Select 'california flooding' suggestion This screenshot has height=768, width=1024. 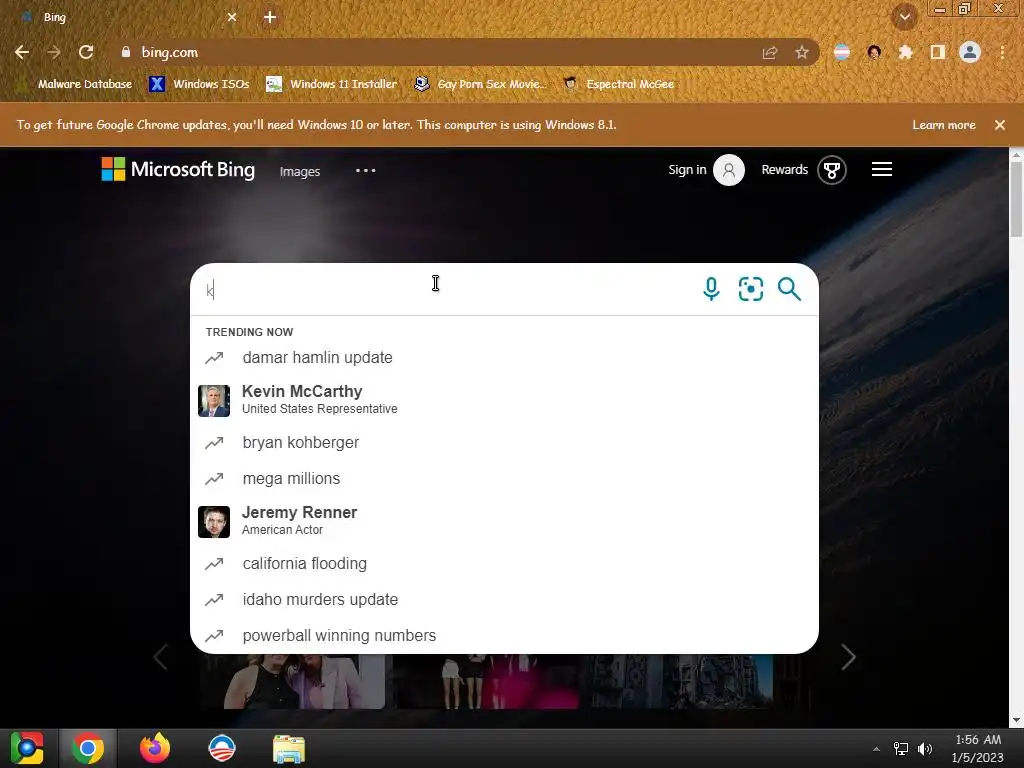[x=504, y=564]
